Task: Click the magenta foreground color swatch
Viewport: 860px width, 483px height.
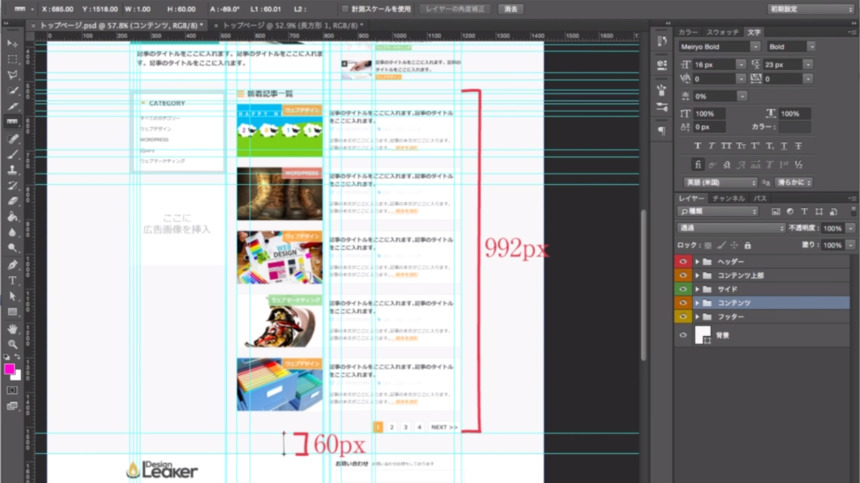Action: pos(9,369)
